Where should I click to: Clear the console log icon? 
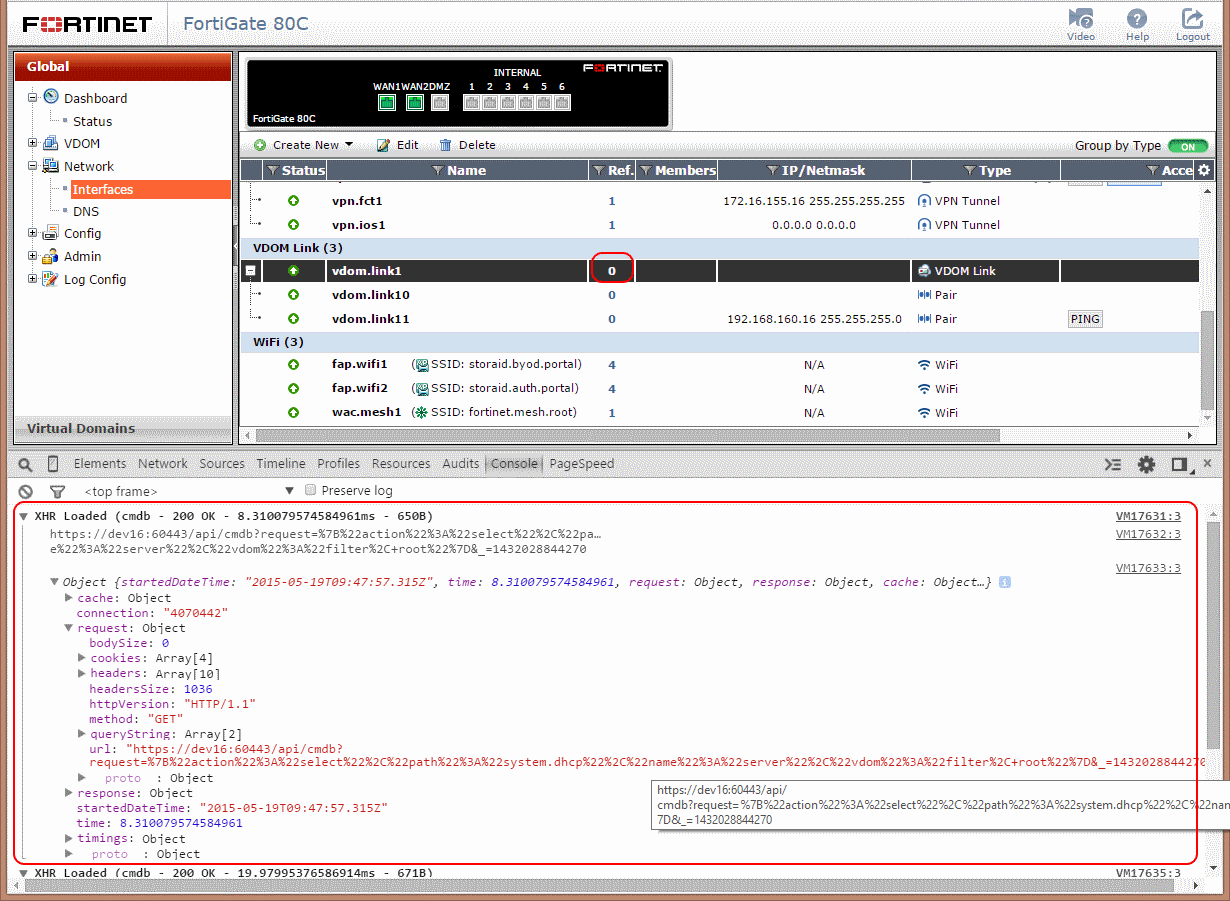point(26,491)
